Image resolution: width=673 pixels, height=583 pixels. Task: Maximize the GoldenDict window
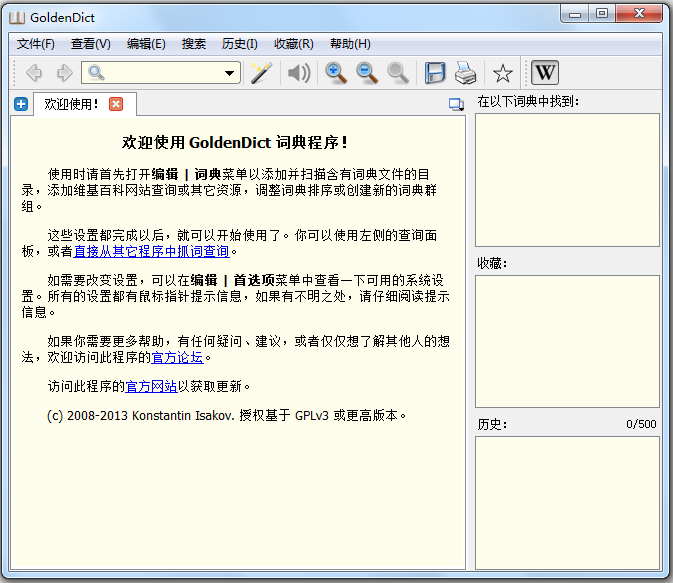pos(602,13)
